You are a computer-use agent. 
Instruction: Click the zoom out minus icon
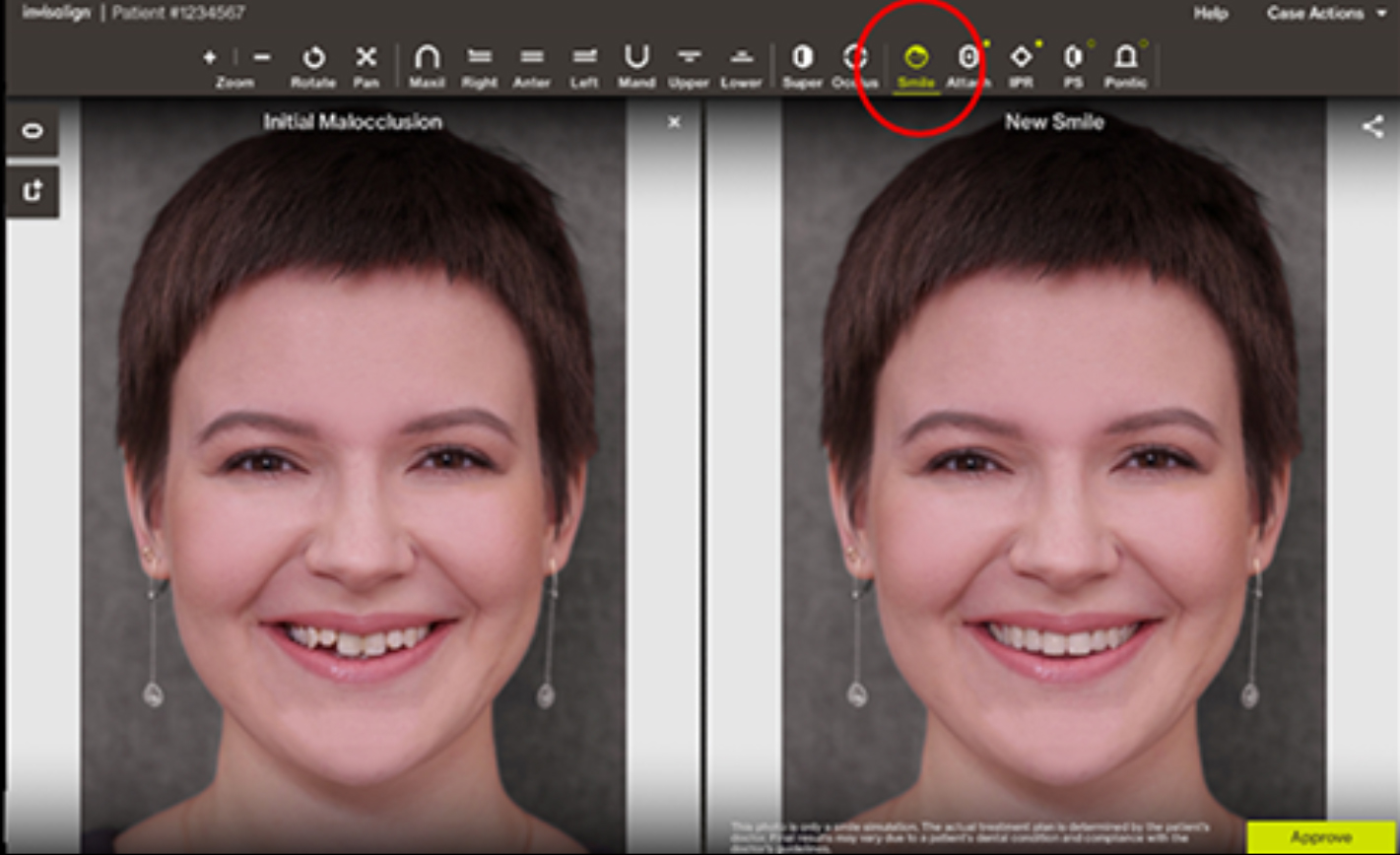point(261,58)
